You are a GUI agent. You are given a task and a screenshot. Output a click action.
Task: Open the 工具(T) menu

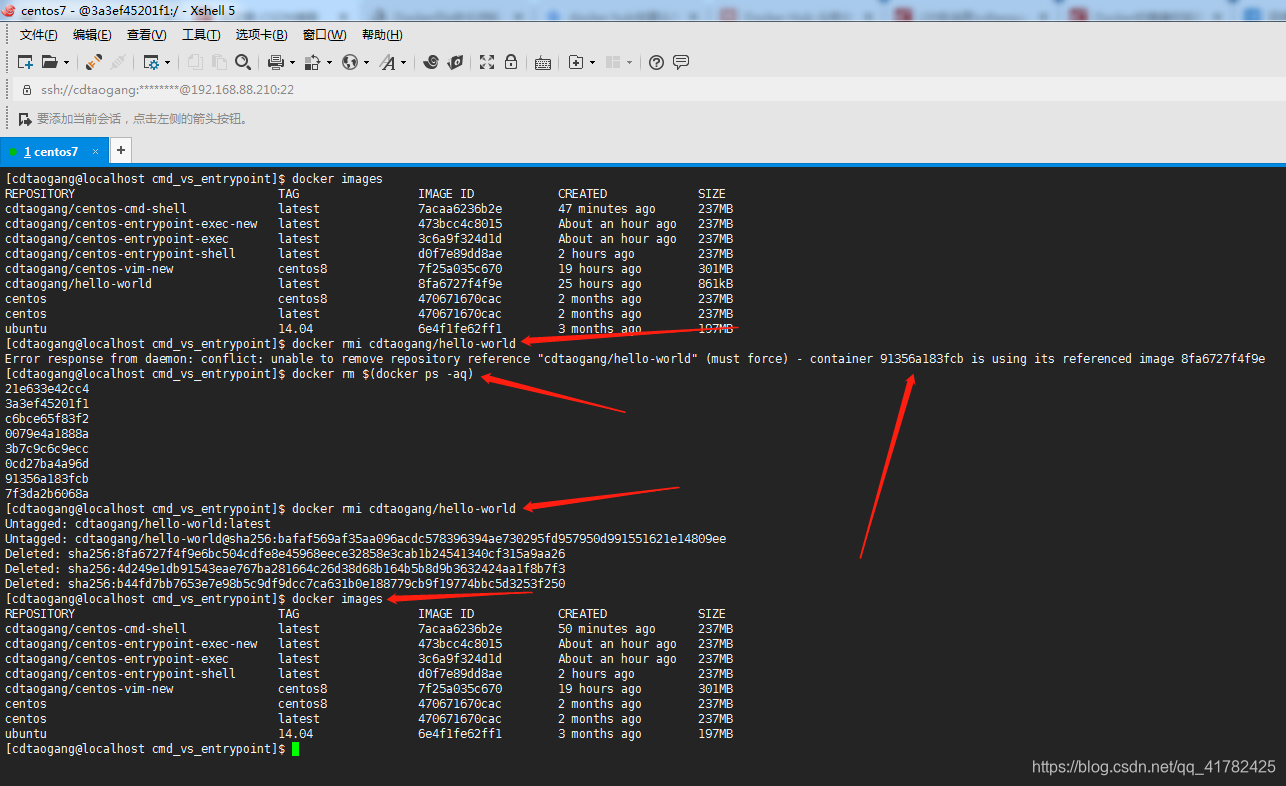[x=201, y=35]
